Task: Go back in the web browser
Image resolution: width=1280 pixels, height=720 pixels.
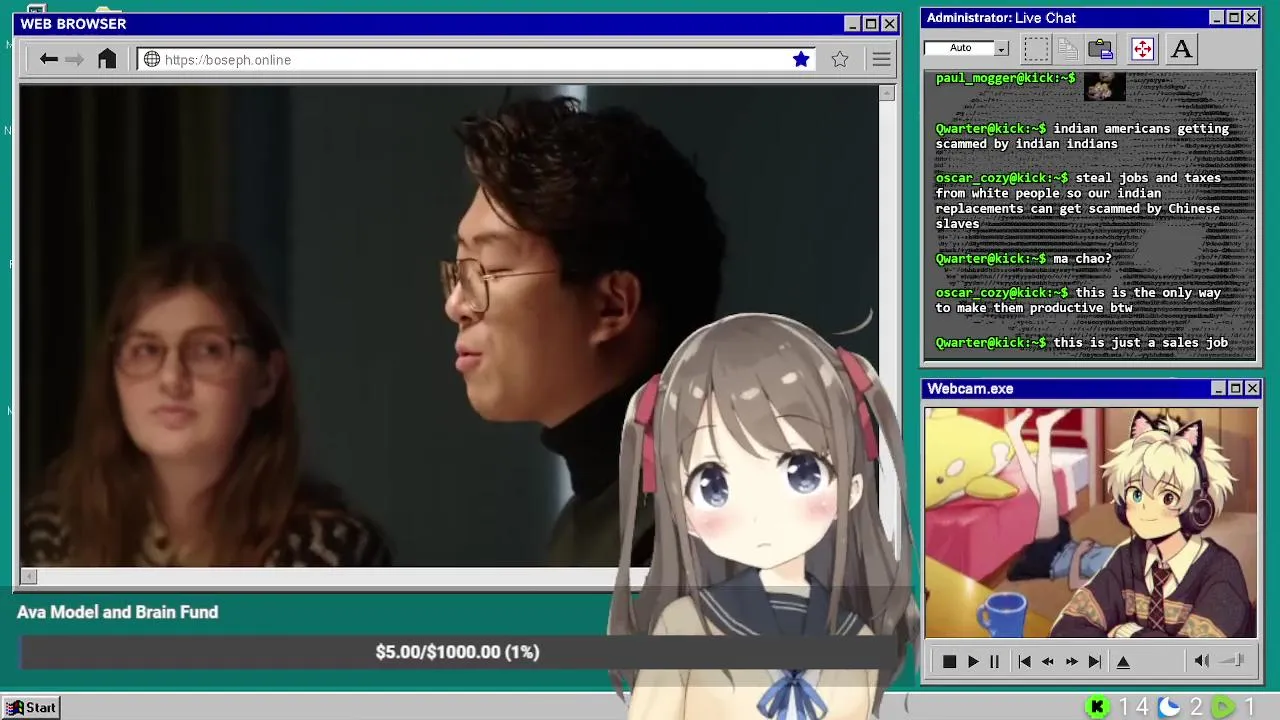Action: tap(48, 60)
